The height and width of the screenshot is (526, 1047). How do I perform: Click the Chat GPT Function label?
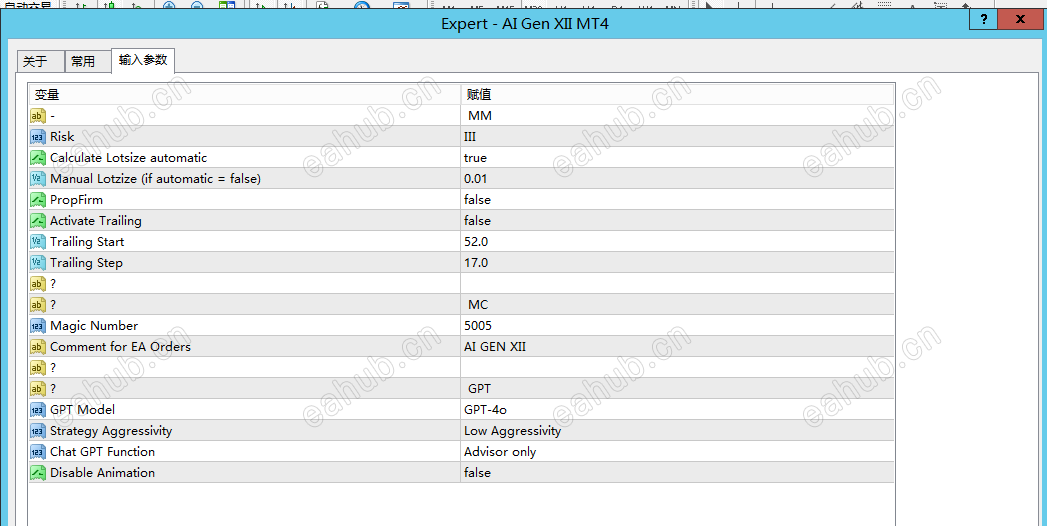point(102,452)
